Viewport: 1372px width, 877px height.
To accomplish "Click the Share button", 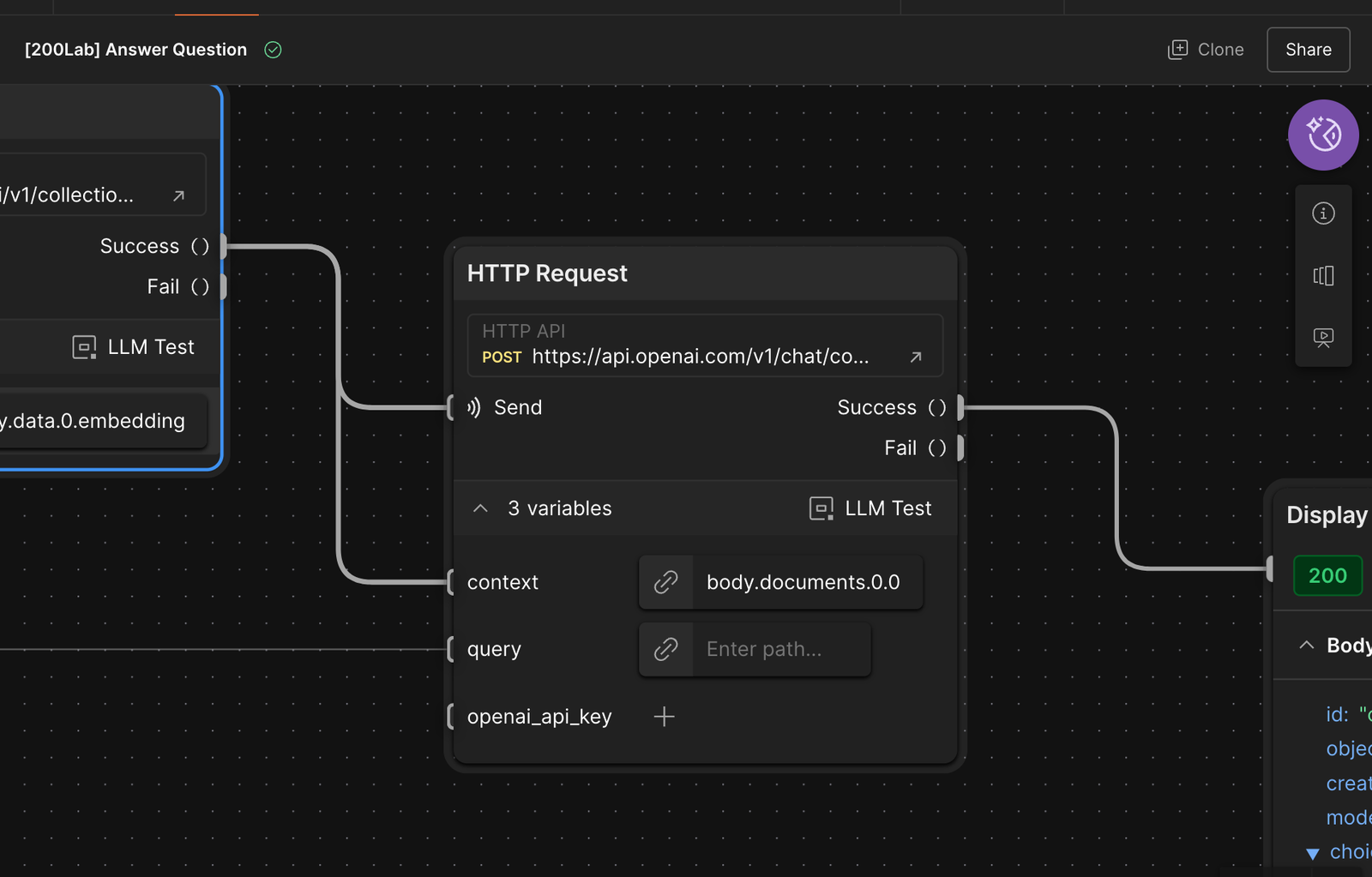I will tap(1308, 50).
